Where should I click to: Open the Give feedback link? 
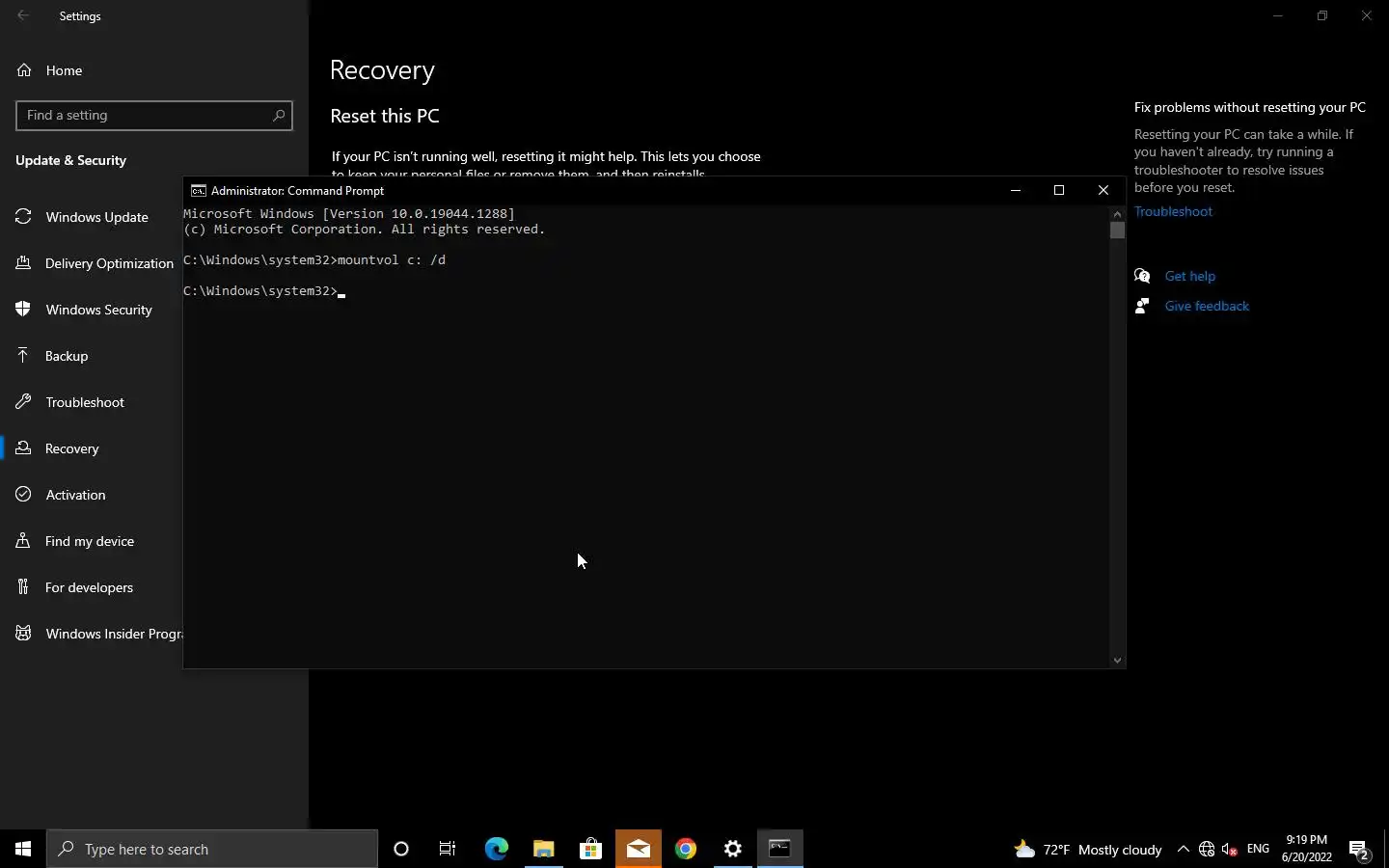(1207, 306)
